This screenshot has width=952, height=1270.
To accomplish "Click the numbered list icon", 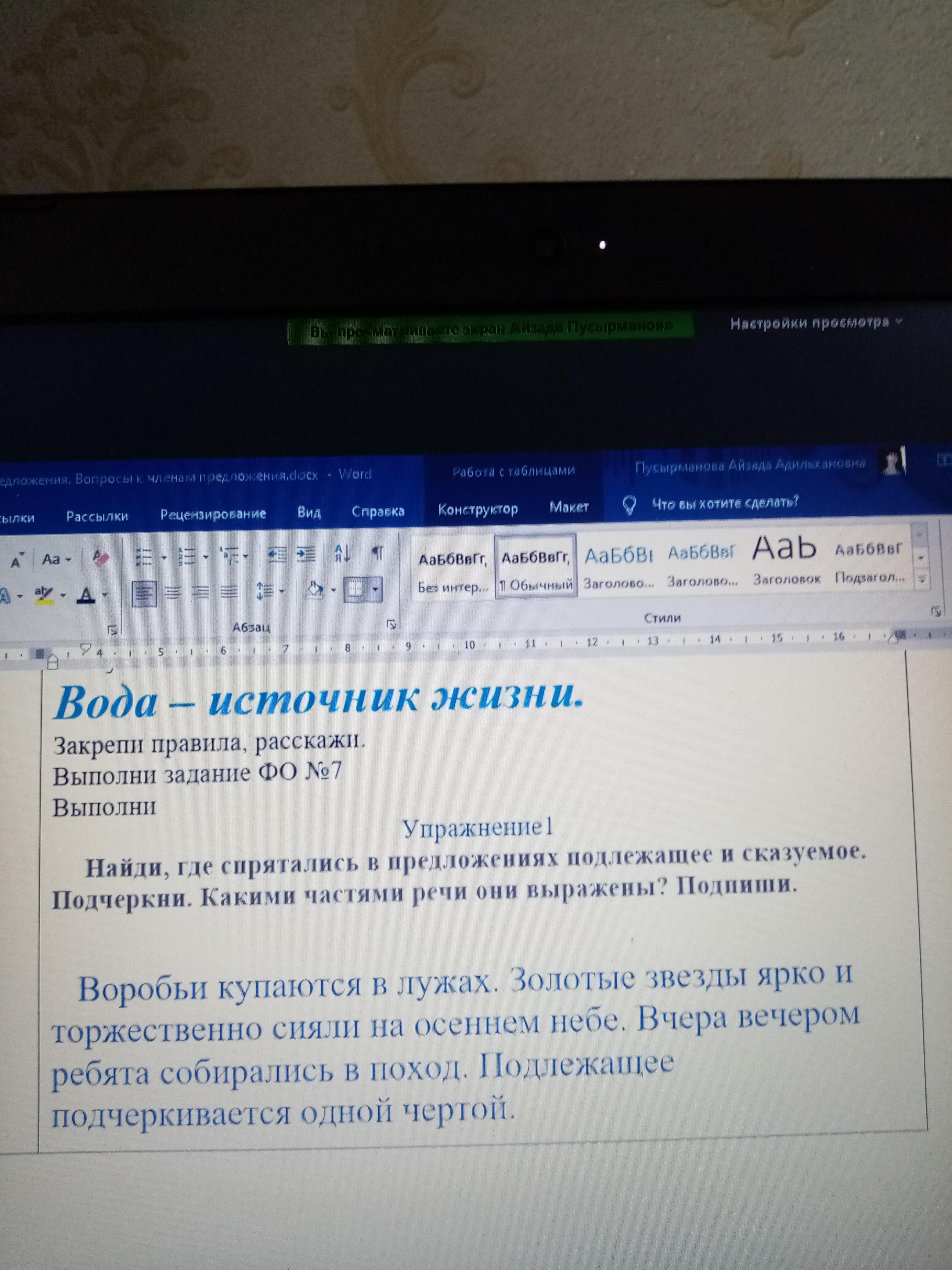I will pos(187,556).
